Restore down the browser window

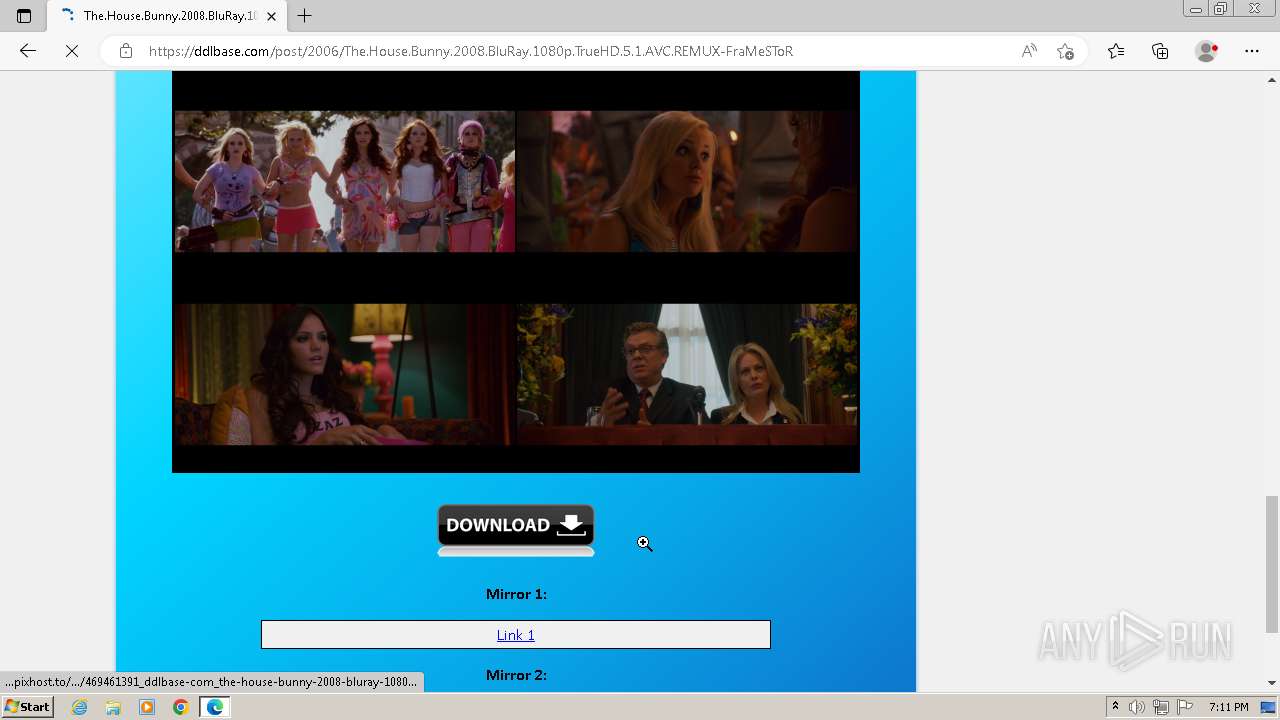(1221, 9)
